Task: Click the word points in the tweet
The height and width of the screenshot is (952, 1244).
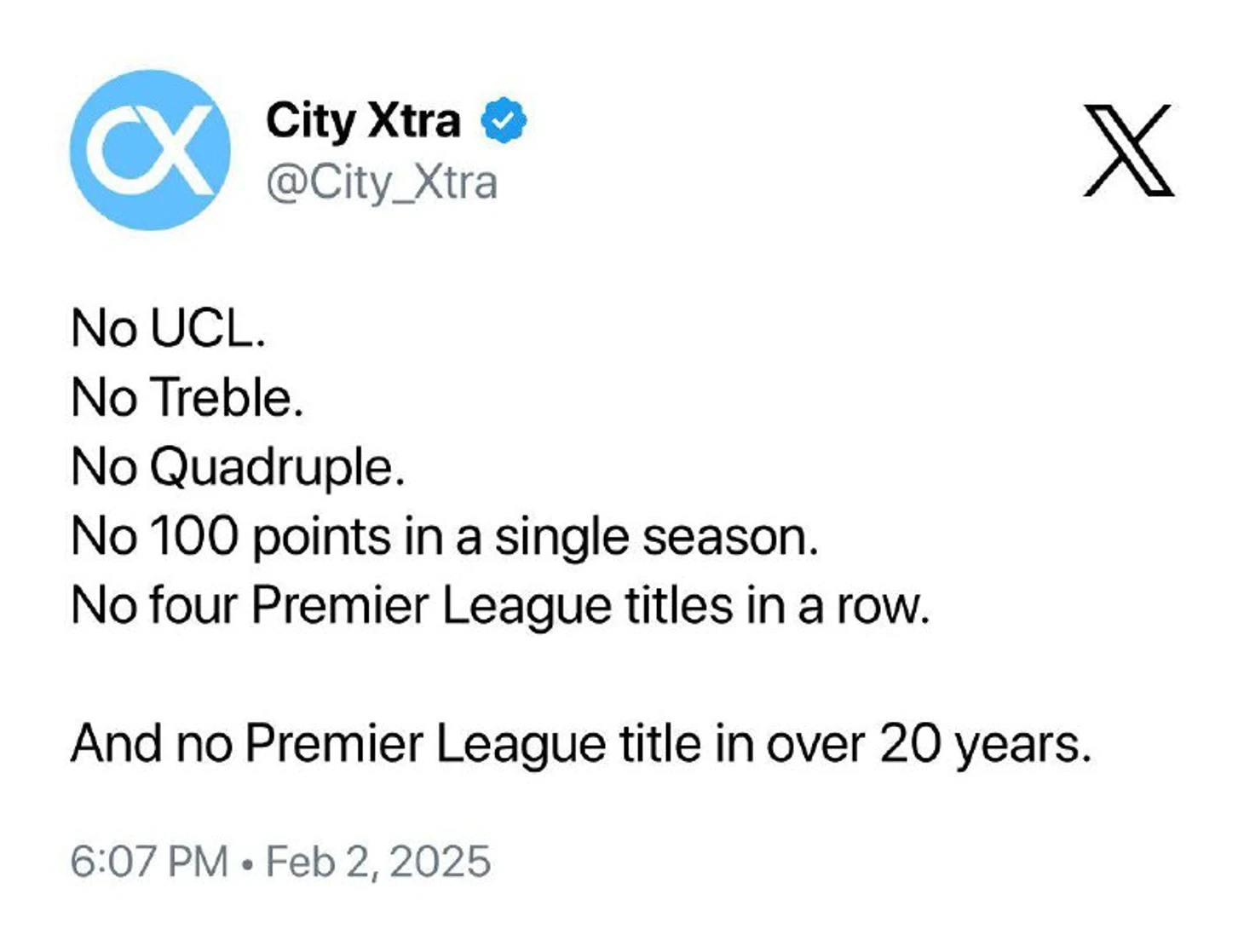Action: (x=322, y=539)
